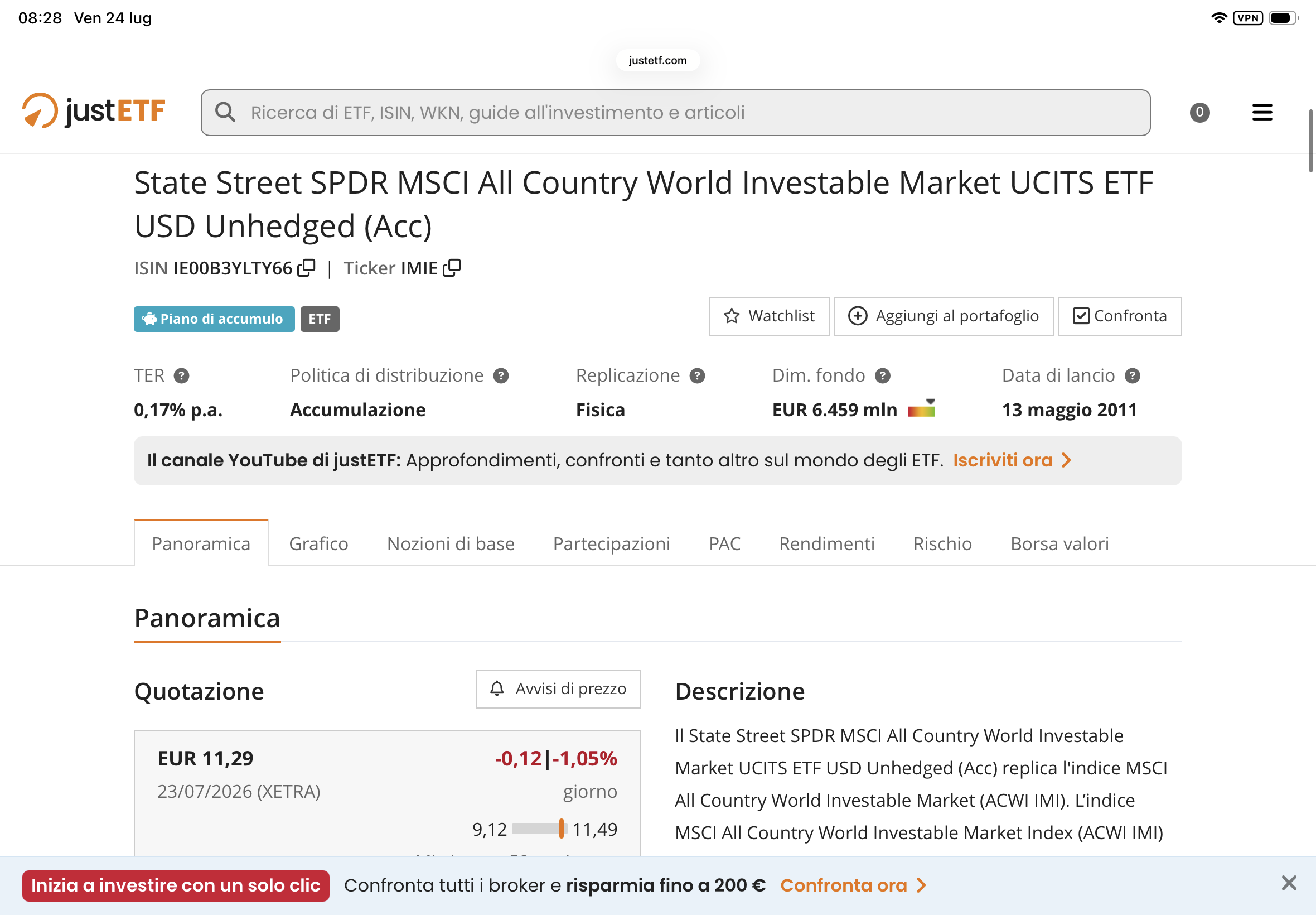The height and width of the screenshot is (915, 1316).
Task: Open the Politica di distribuzione help icon
Action: click(x=501, y=375)
